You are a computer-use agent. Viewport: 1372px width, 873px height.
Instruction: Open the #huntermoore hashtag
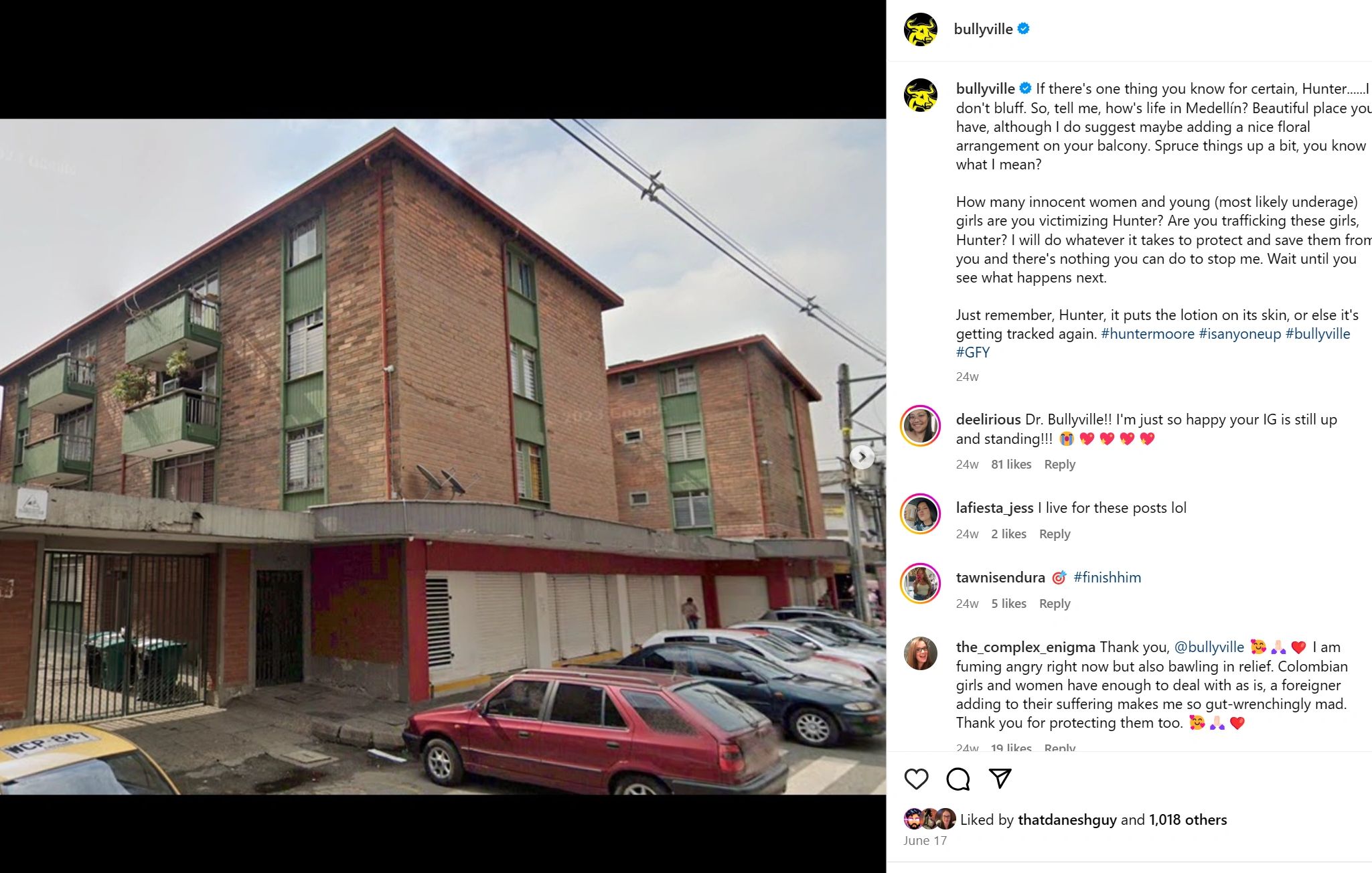[1148, 333]
